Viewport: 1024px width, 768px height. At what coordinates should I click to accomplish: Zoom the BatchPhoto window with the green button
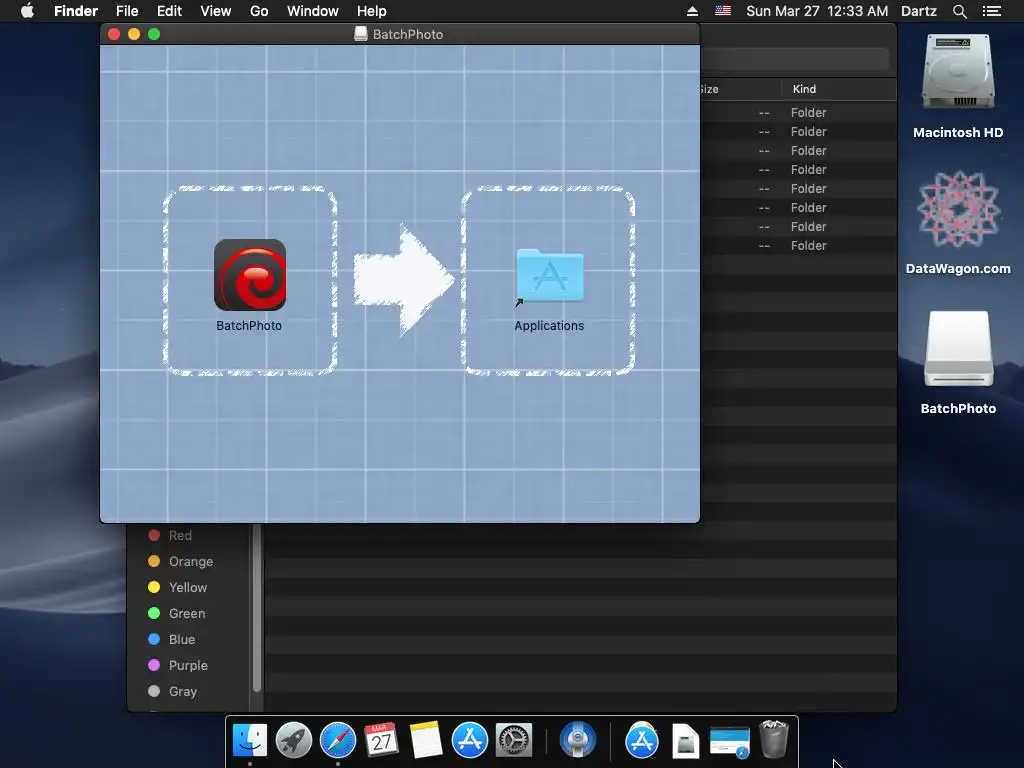tap(154, 34)
